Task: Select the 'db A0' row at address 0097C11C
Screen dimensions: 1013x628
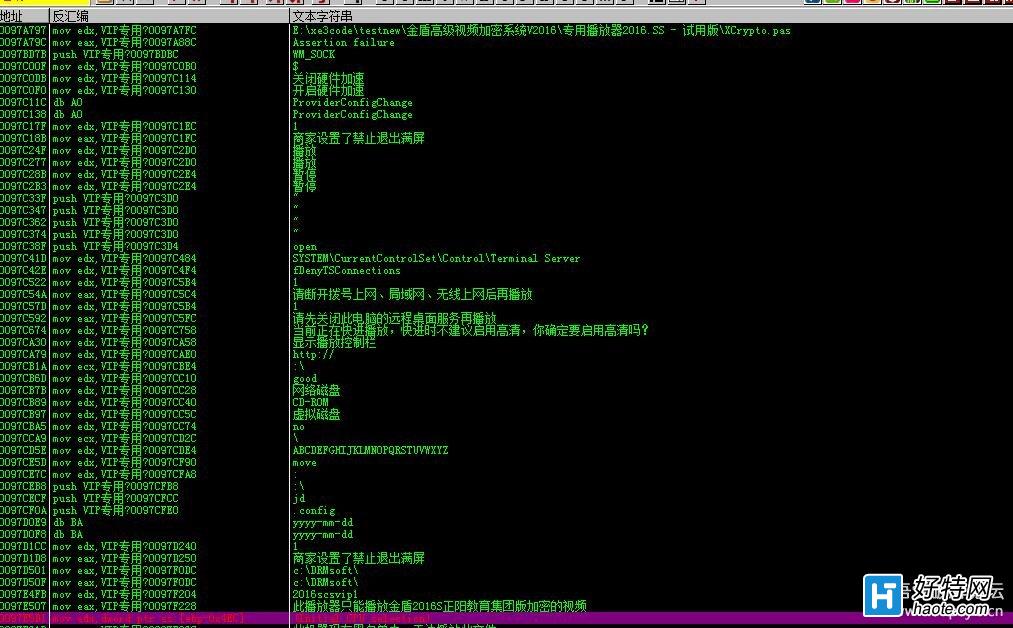Action: coord(67,103)
